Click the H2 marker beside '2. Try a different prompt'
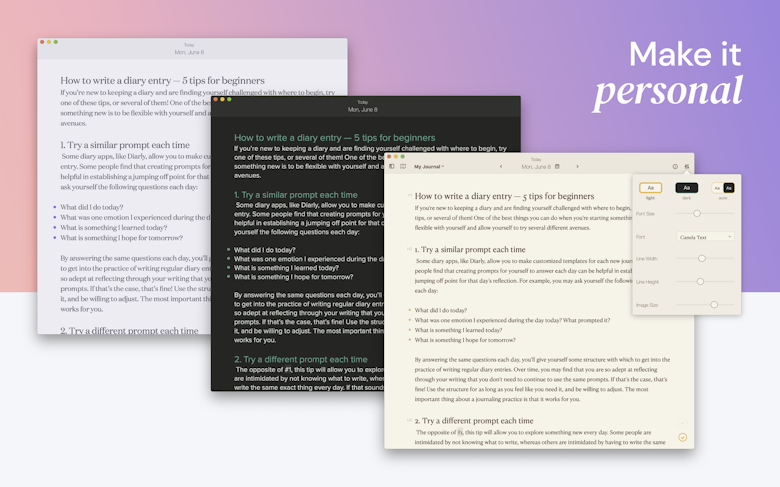The width and height of the screenshot is (780, 487). 409,420
